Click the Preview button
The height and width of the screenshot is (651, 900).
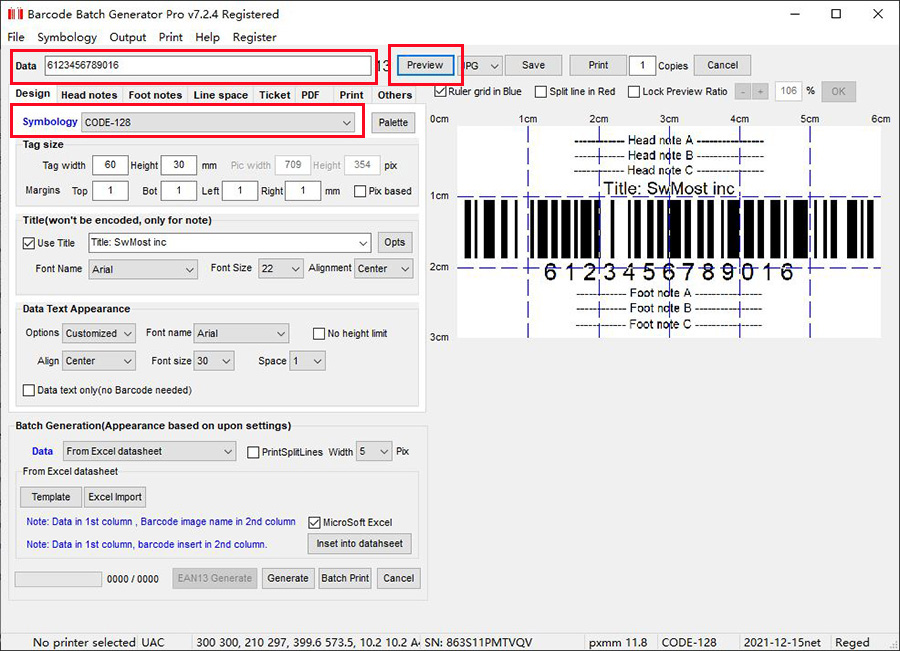tap(425, 65)
